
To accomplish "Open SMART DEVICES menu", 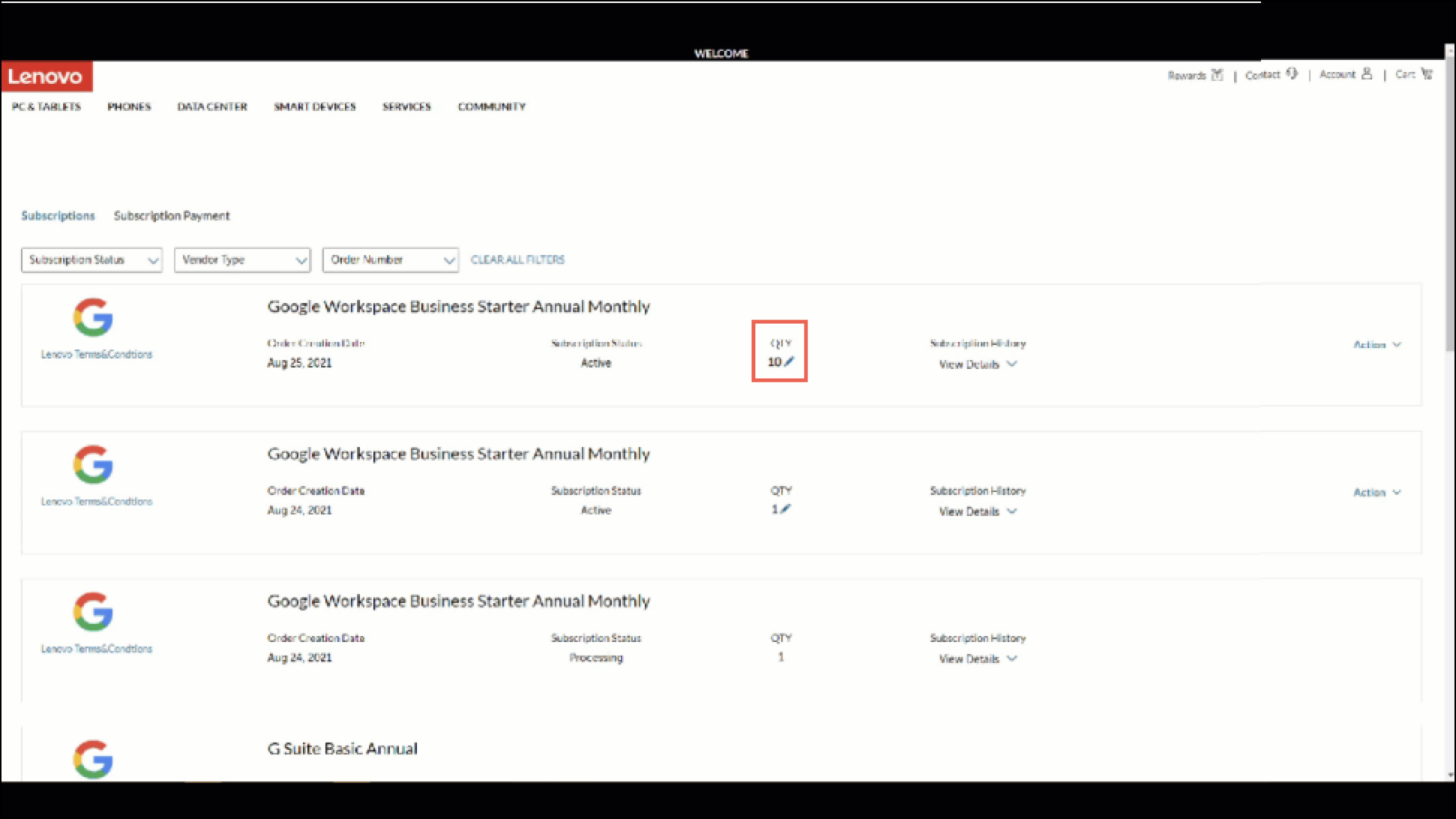I will point(315,106).
